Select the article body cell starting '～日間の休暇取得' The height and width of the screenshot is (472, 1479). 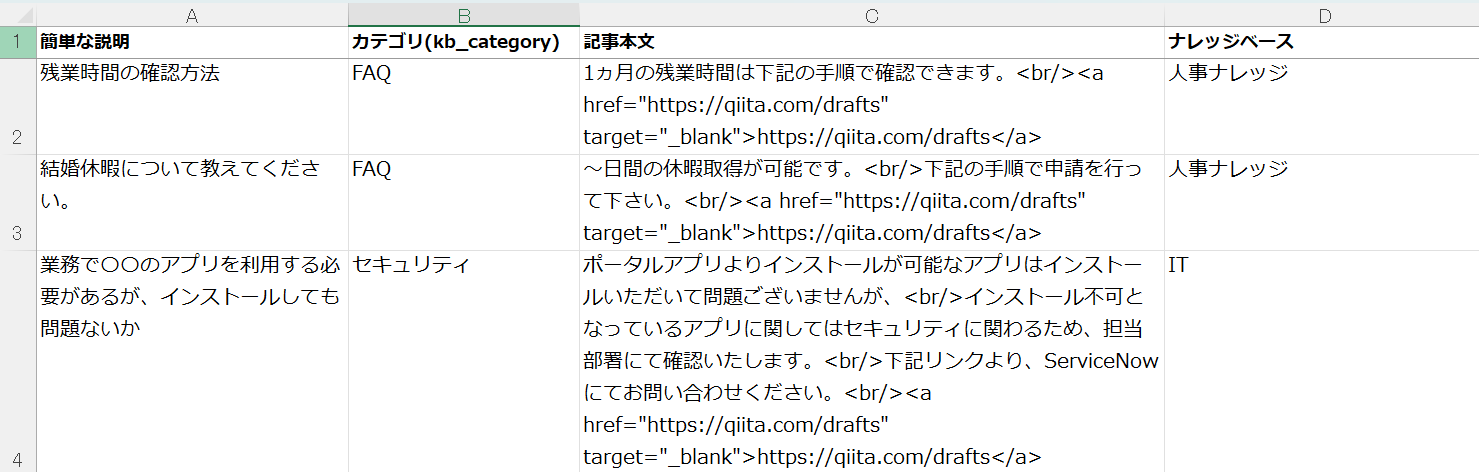pos(872,202)
